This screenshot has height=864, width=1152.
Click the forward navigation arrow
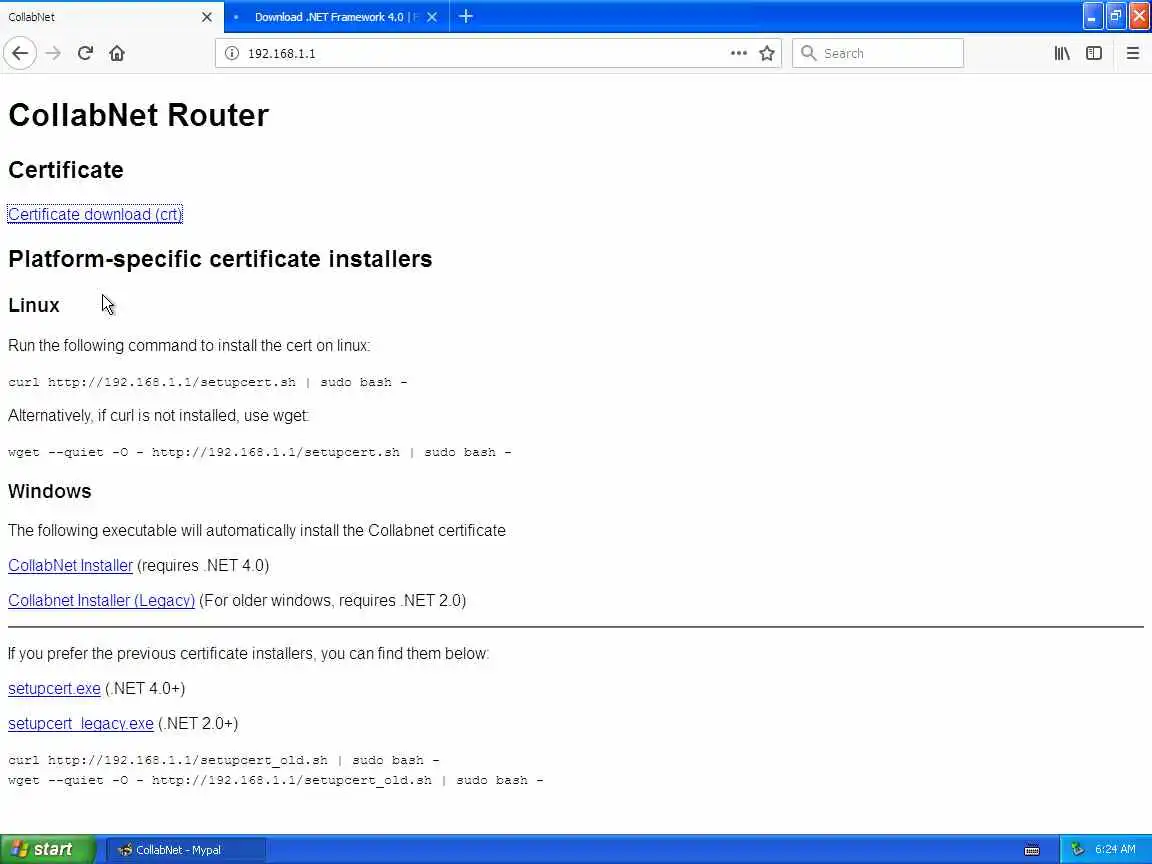pyautogui.click(x=53, y=53)
